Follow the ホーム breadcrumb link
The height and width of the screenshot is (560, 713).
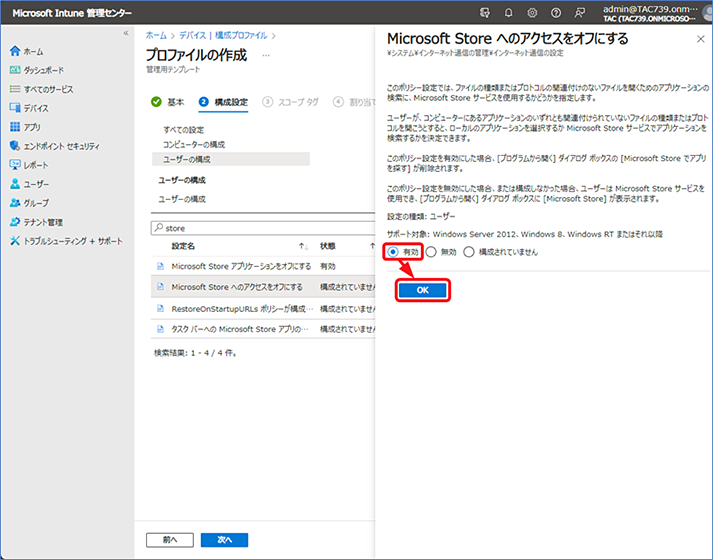[x=156, y=35]
